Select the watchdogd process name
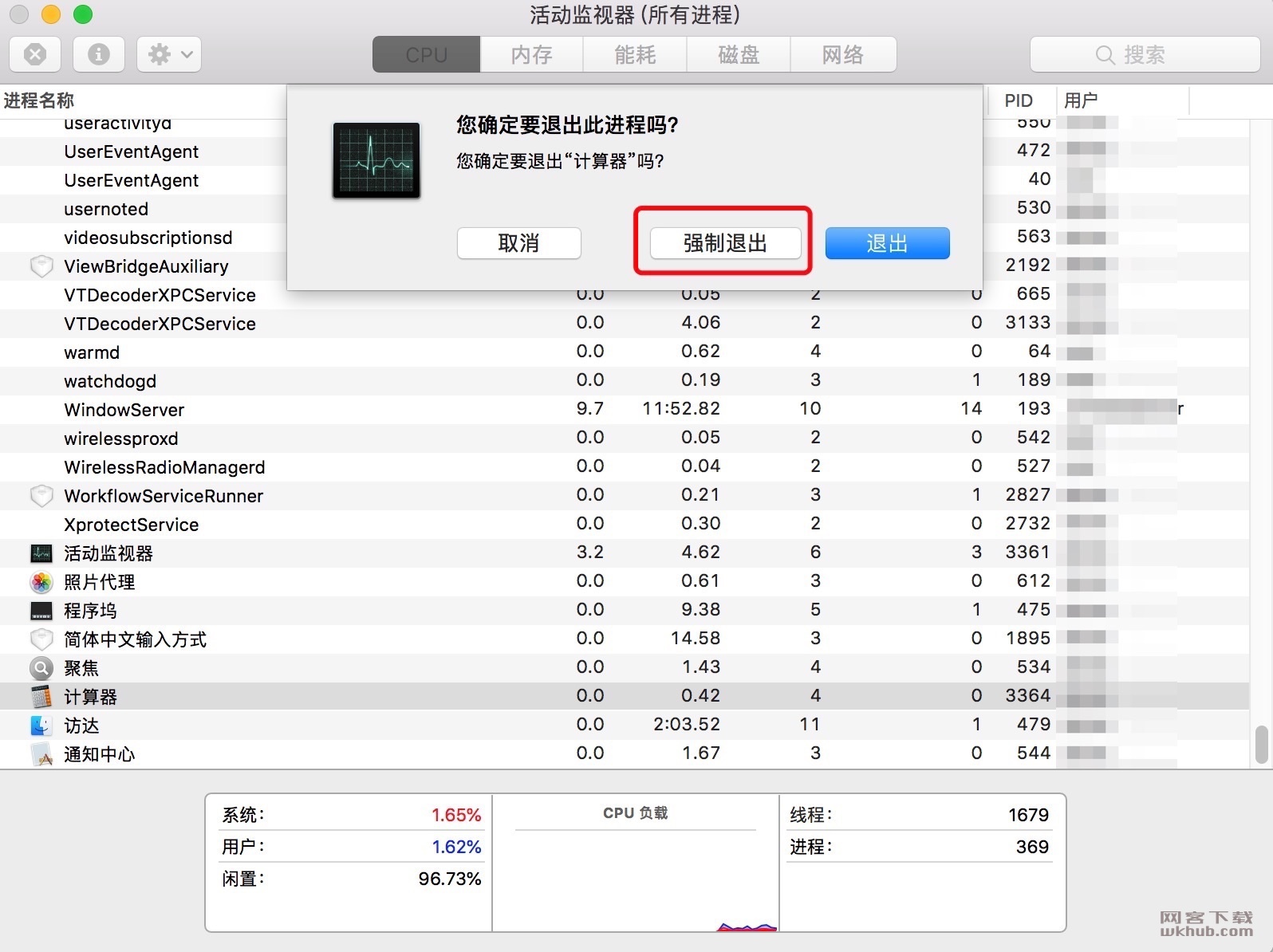This screenshot has height=952, width=1273. [110, 381]
